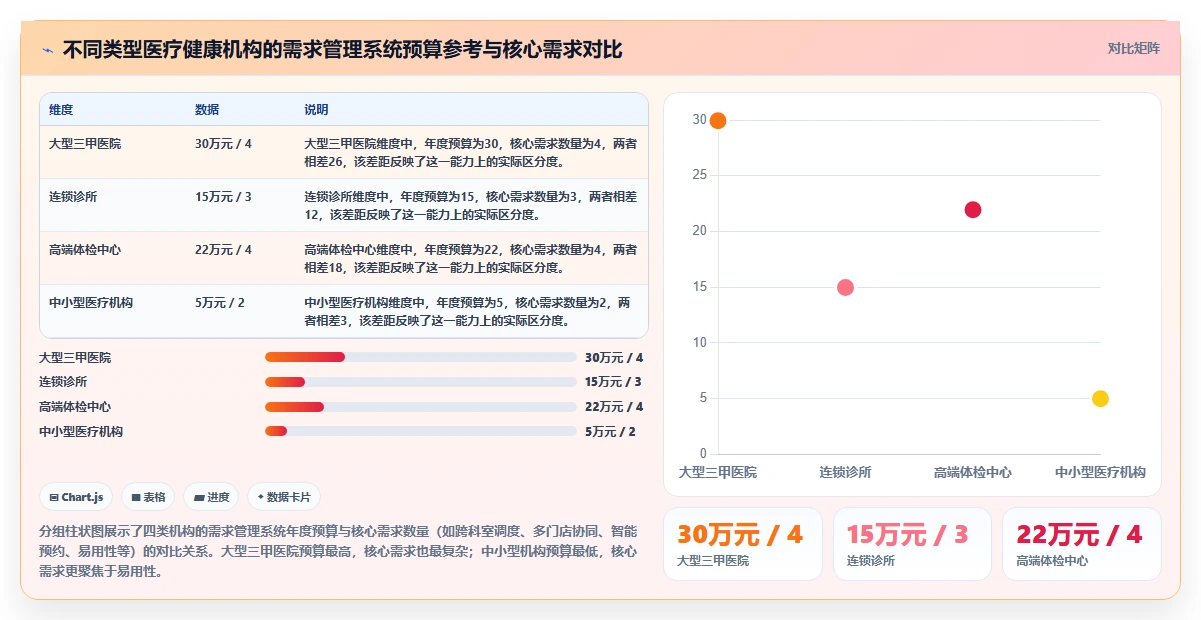This screenshot has height=620, width=1201.
Task: Click the 说明 column header
Action: (x=316, y=110)
